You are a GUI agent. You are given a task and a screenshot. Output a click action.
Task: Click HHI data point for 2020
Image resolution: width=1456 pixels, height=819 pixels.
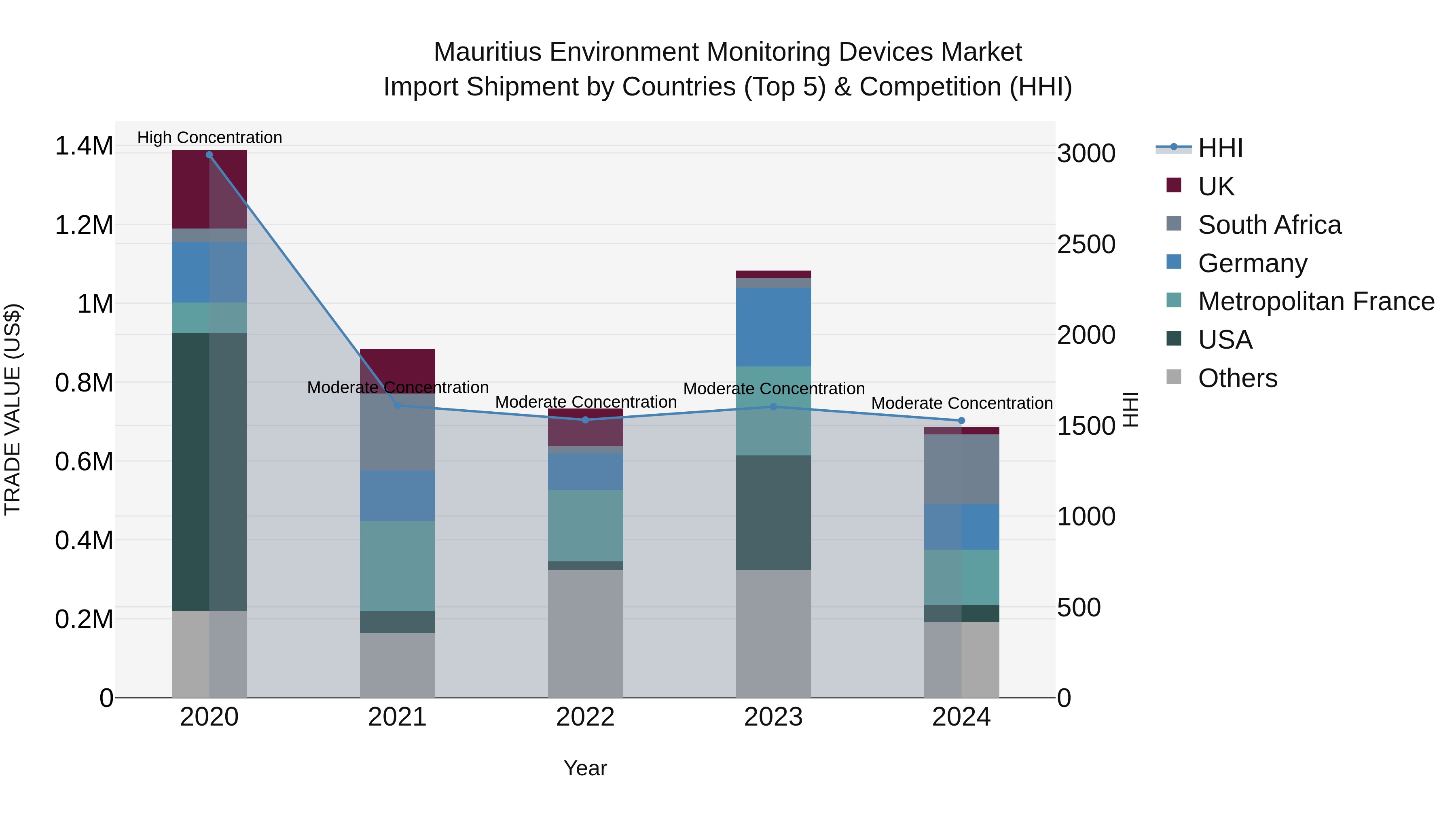click(209, 155)
